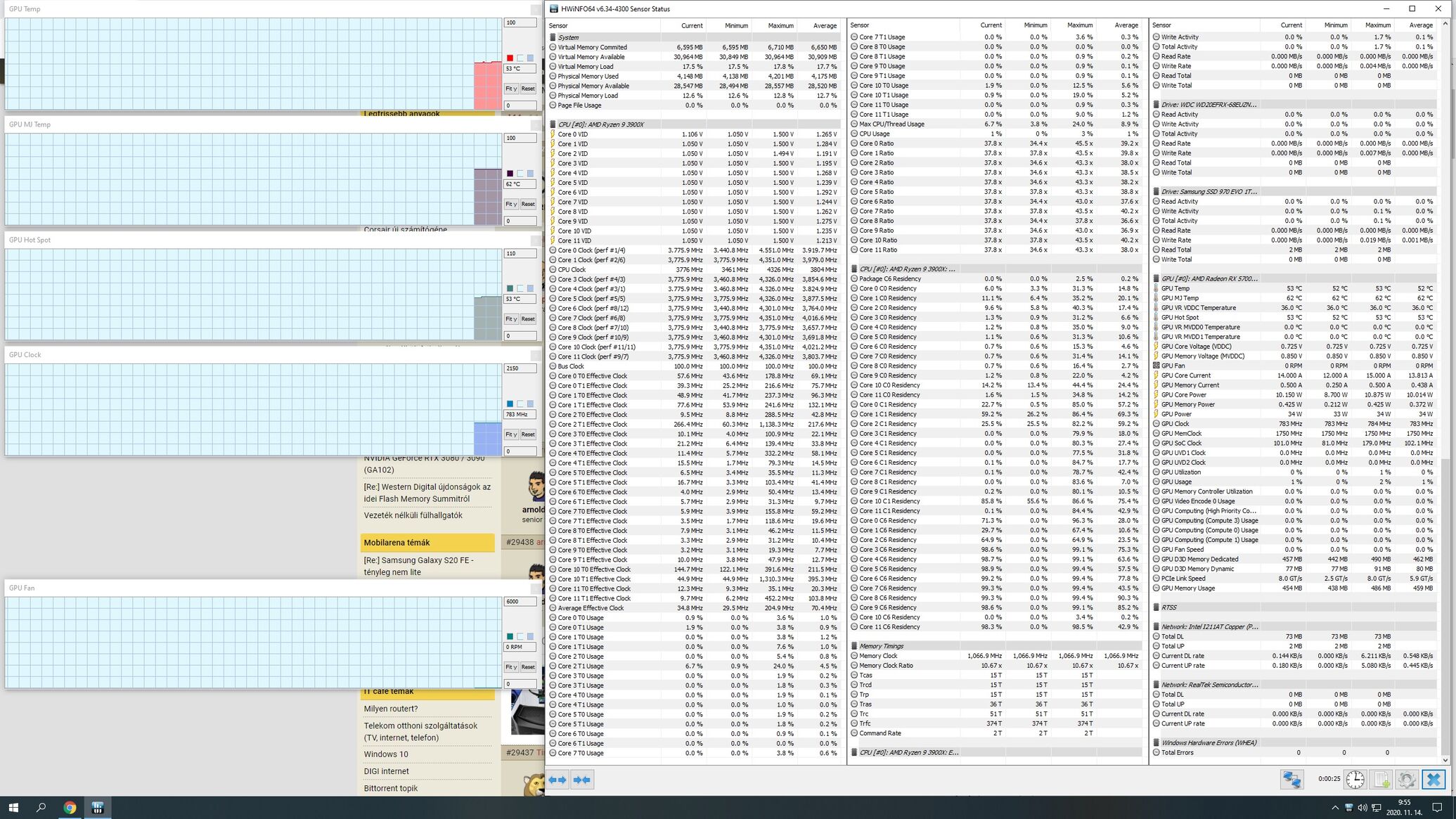Click the red color swatch in GPU Temp
The image size is (1456, 819).
click(x=510, y=58)
